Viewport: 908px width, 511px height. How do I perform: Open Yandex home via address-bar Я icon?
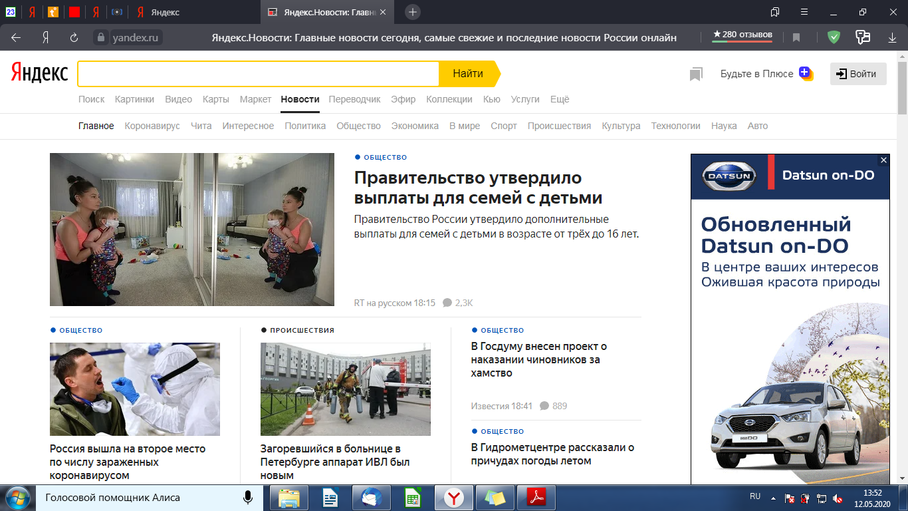tap(45, 38)
